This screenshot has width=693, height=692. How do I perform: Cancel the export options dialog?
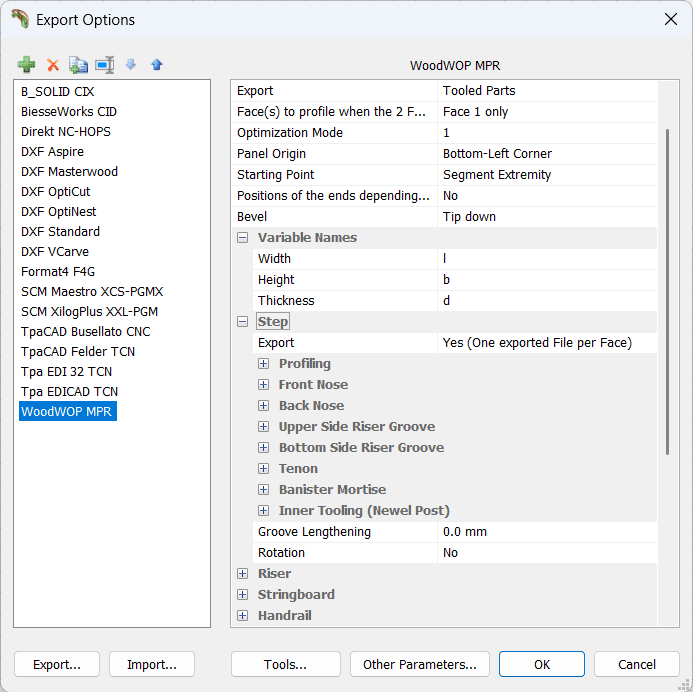(636, 664)
